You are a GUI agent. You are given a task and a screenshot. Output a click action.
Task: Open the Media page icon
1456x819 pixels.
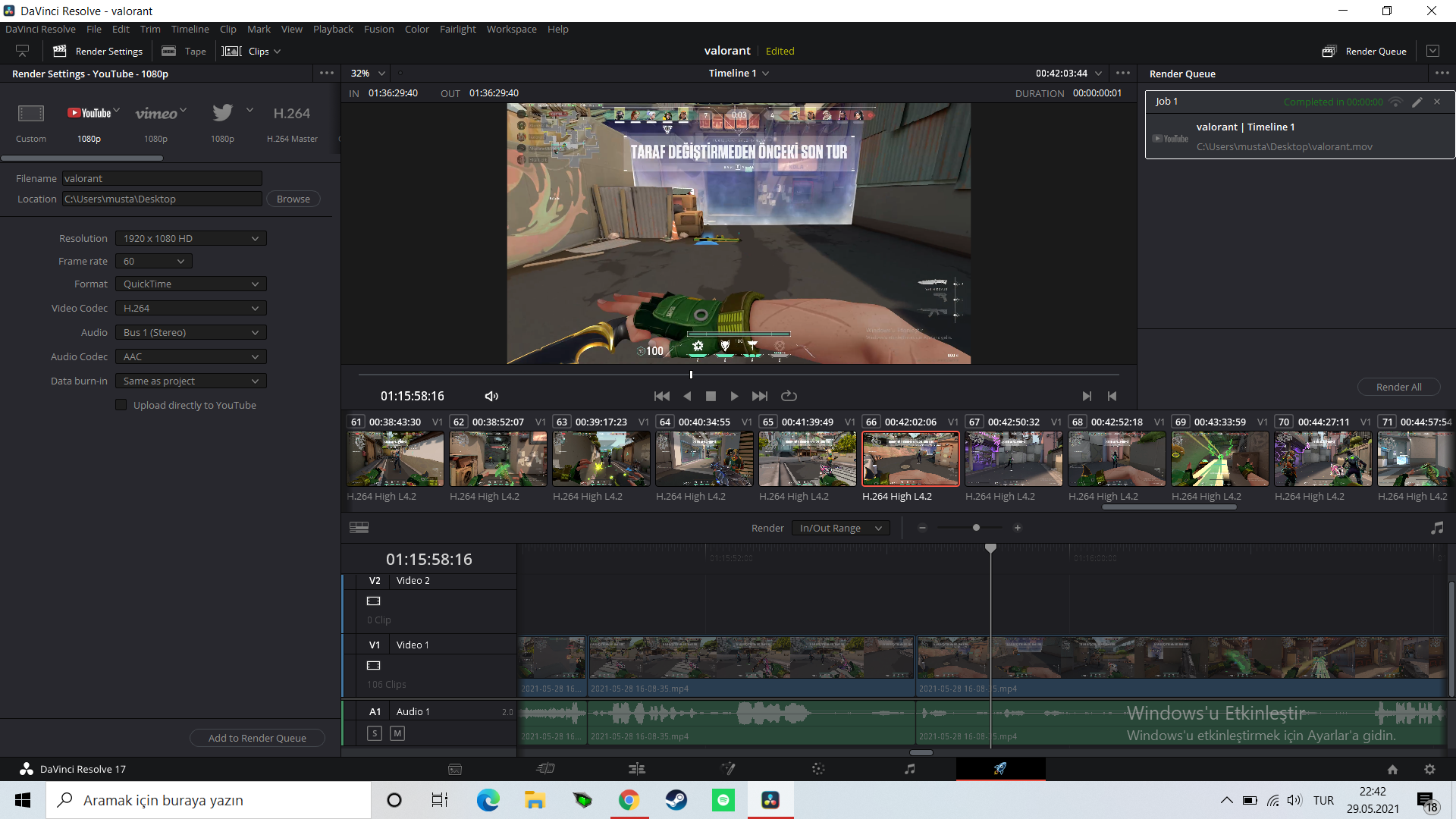pyautogui.click(x=455, y=769)
